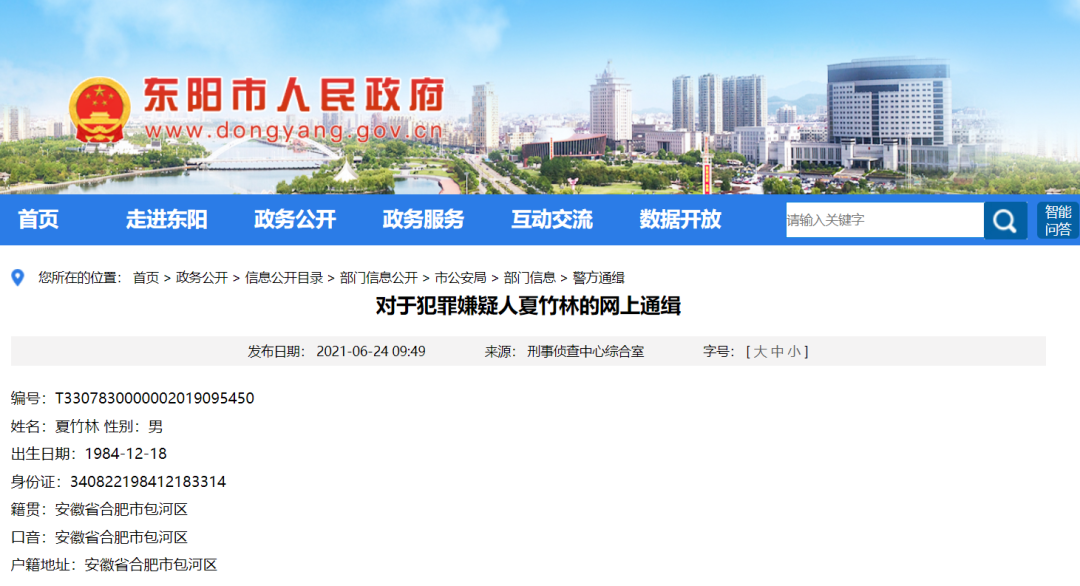Image resolution: width=1080 pixels, height=586 pixels.
Task: Click the 您所在的位置 label
Action: pos(79,278)
